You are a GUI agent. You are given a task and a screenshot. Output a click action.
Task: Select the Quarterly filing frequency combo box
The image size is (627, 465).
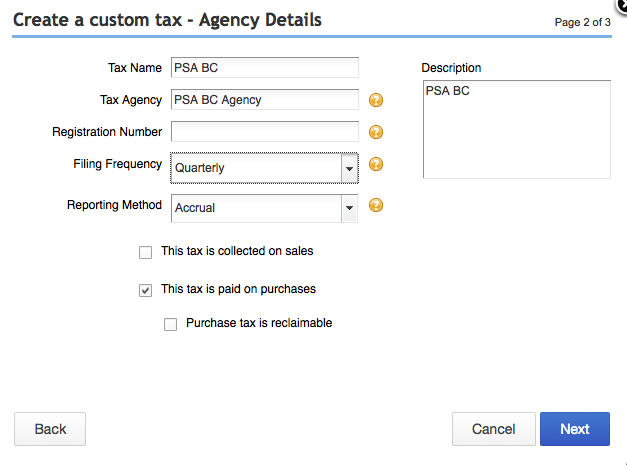(264, 168)
